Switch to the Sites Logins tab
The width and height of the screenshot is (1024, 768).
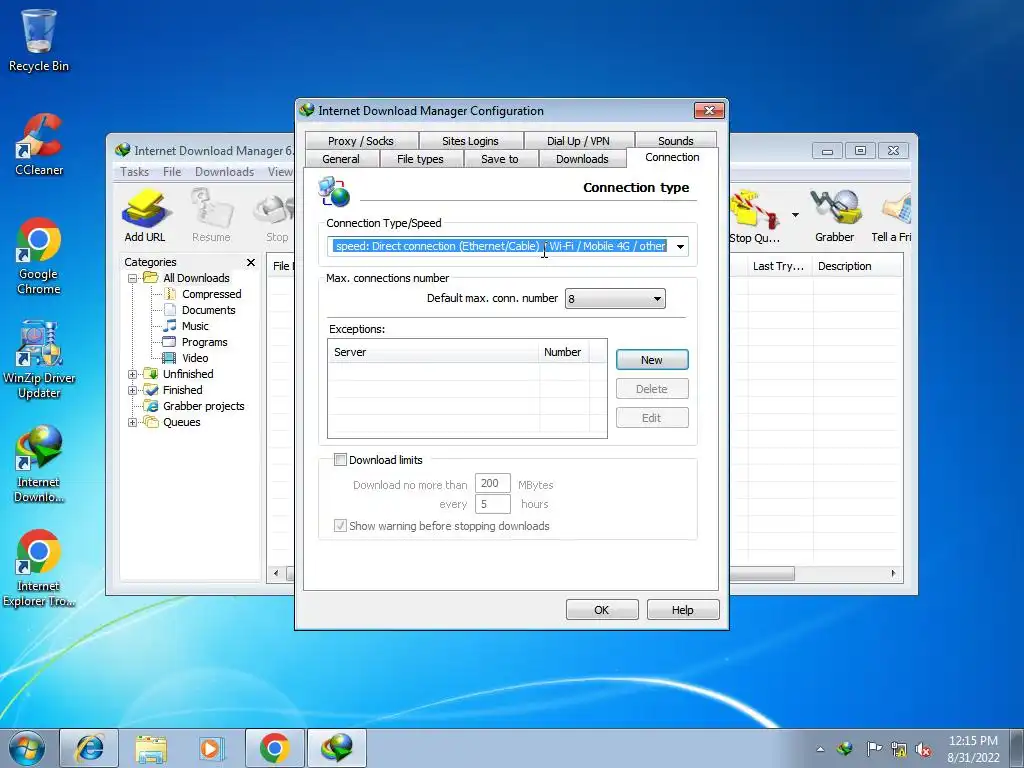(470, 140)
